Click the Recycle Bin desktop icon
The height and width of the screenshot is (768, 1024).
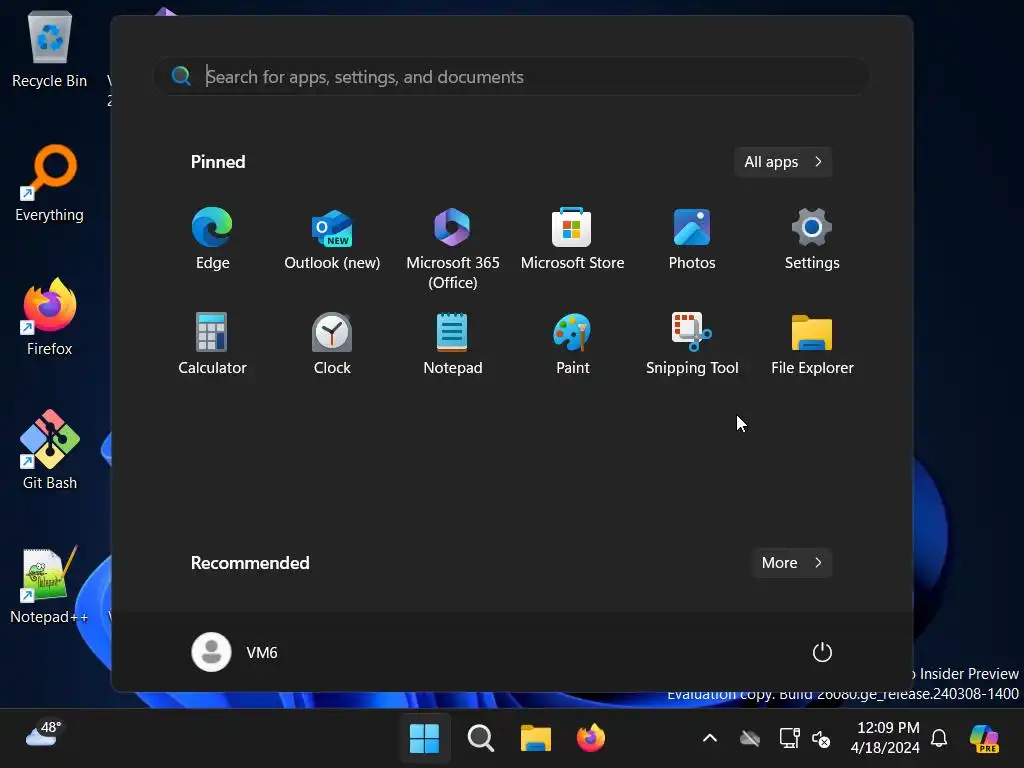pyautogui.click(x=50, y=50)
